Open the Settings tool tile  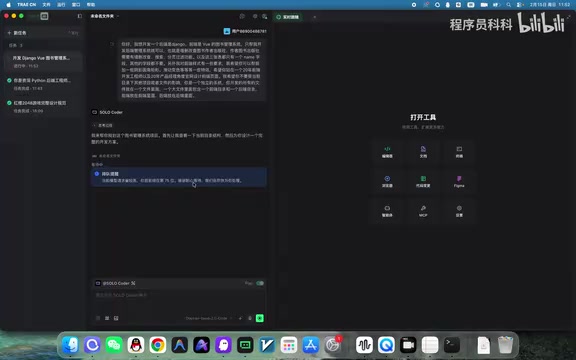[459, 211]
